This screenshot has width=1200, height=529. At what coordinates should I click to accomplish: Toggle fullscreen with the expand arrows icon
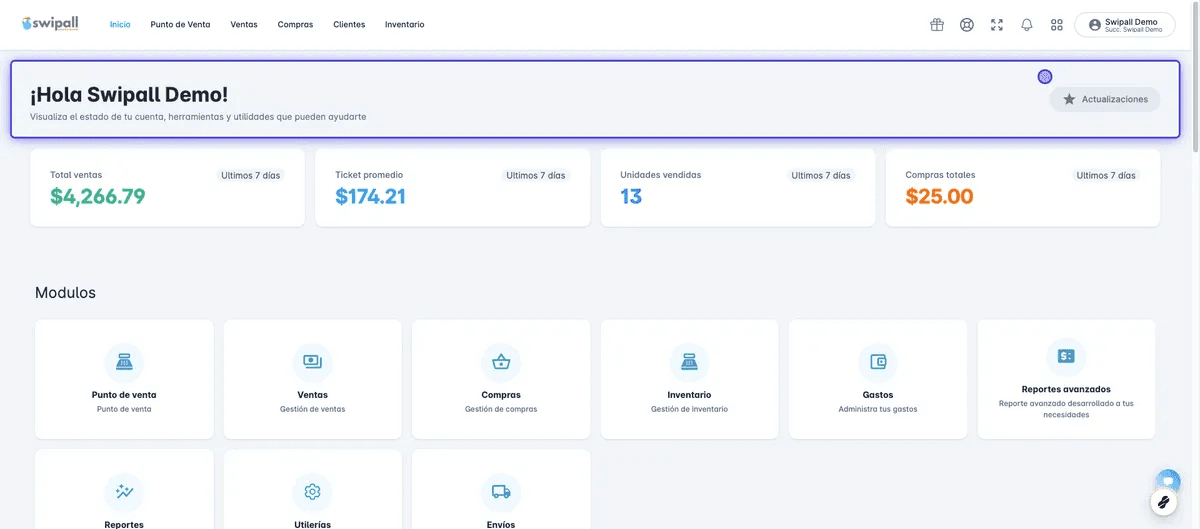pyautogui.click(x=997, y=25)
